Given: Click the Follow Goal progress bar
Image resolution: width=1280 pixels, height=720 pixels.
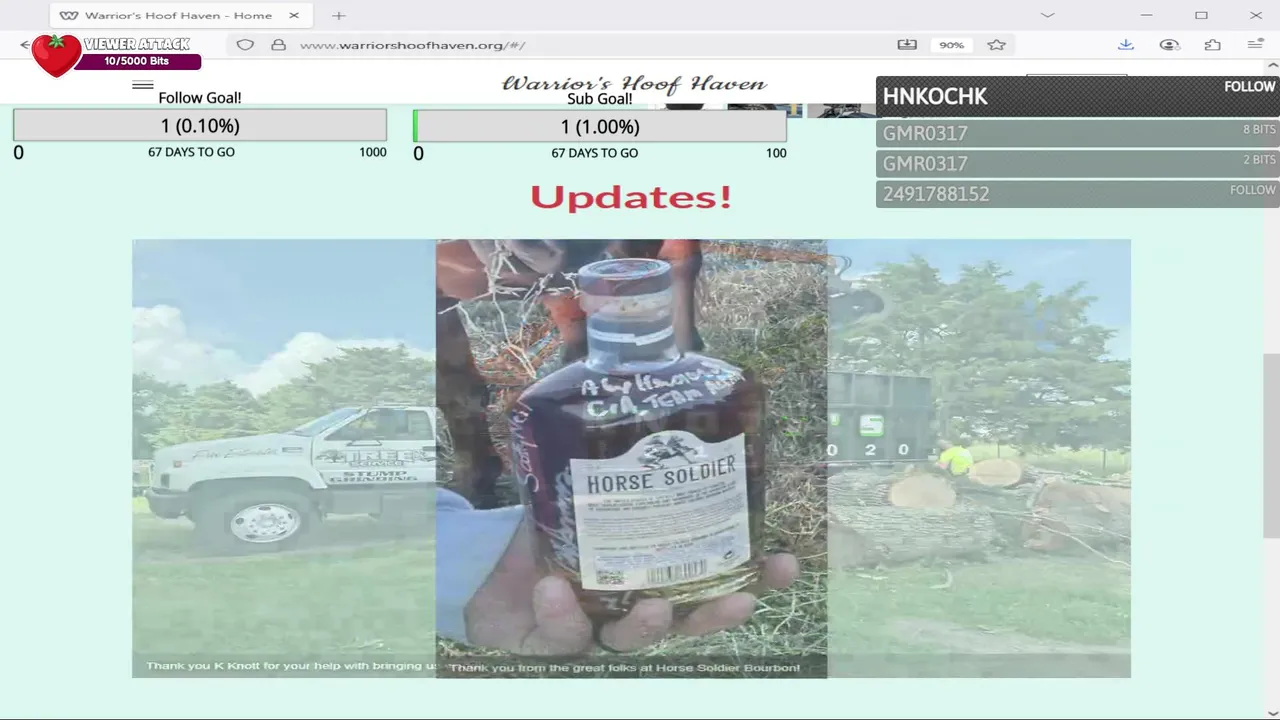Looking at the screenshot, I should (200, 126).
